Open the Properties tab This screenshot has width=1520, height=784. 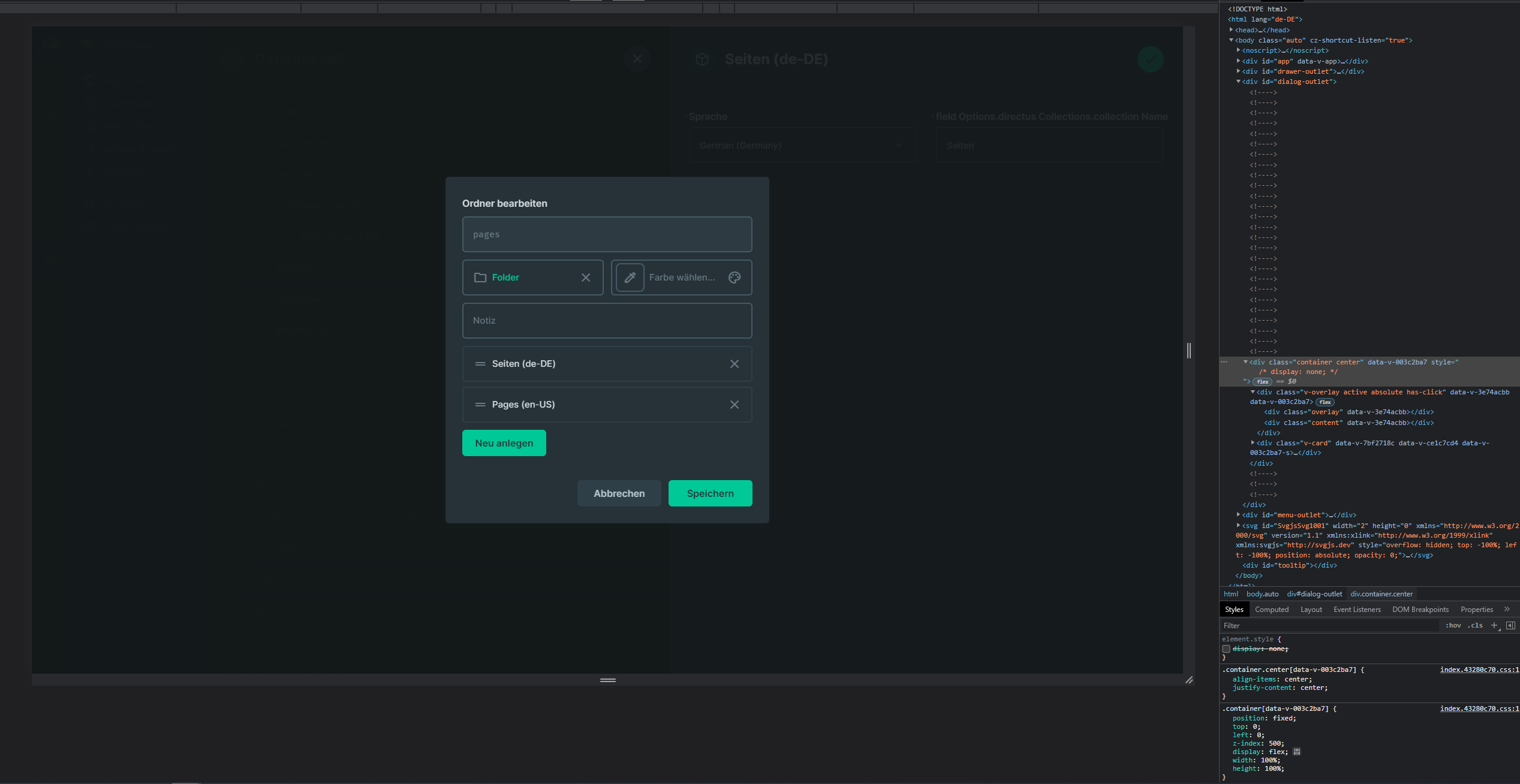(x=1477, y=610)
